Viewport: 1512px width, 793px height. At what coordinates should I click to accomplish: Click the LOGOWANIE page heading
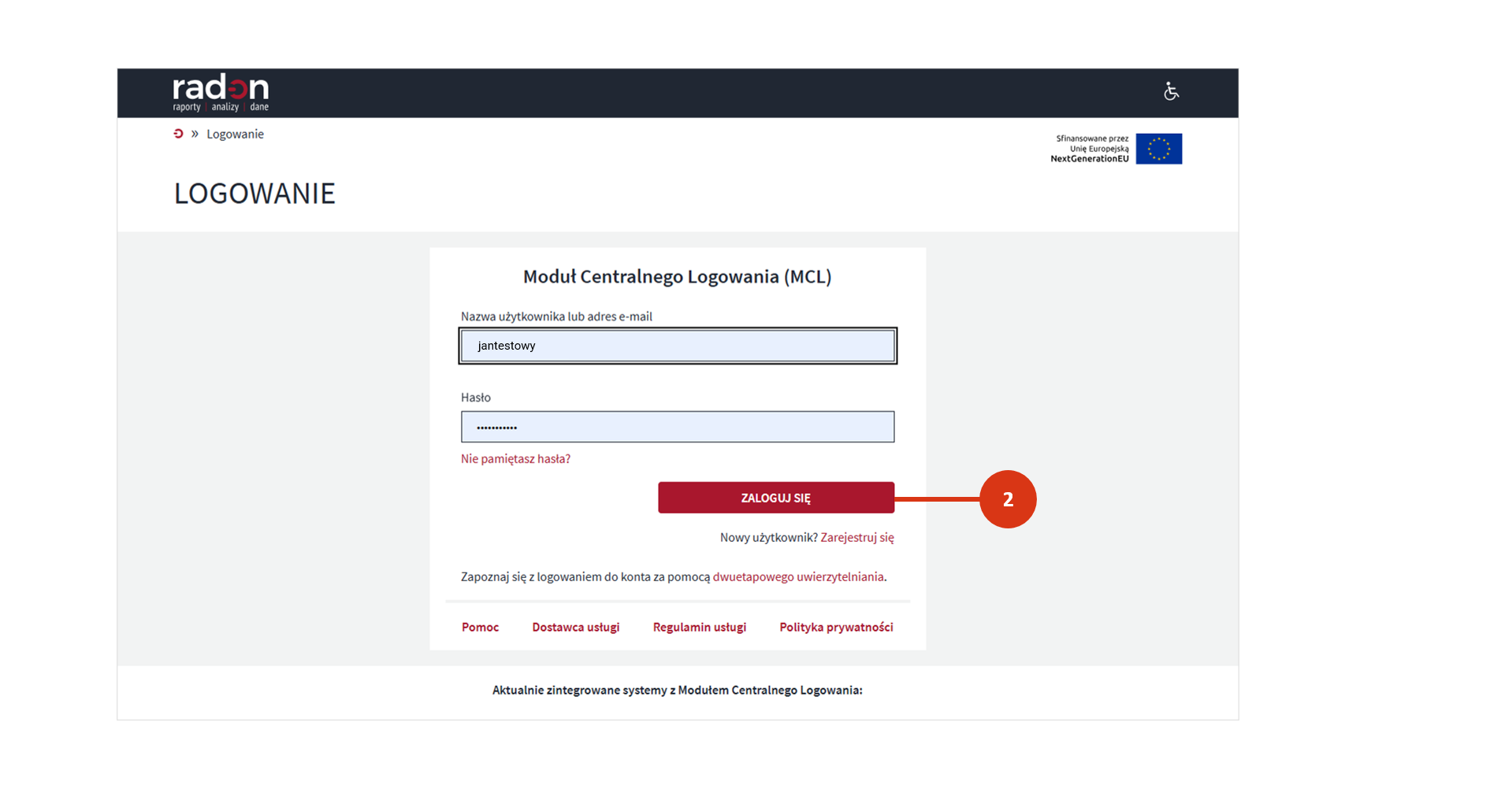pyautogui.click(x=254, y=194)
